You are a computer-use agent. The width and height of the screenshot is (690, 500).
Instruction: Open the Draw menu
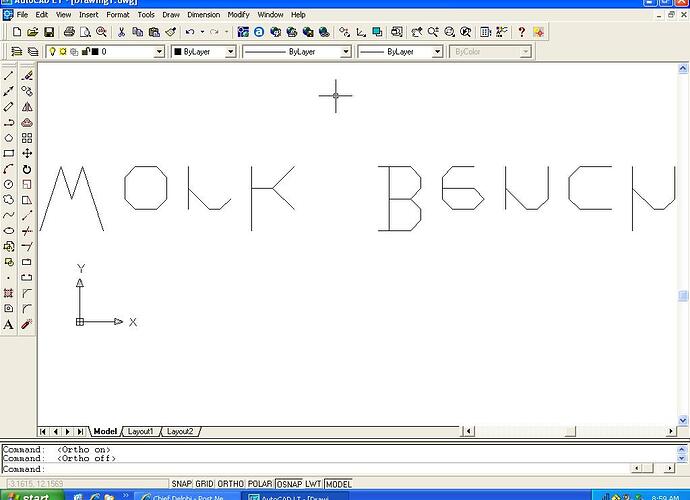pyautogui.click(x=171, y=15)
